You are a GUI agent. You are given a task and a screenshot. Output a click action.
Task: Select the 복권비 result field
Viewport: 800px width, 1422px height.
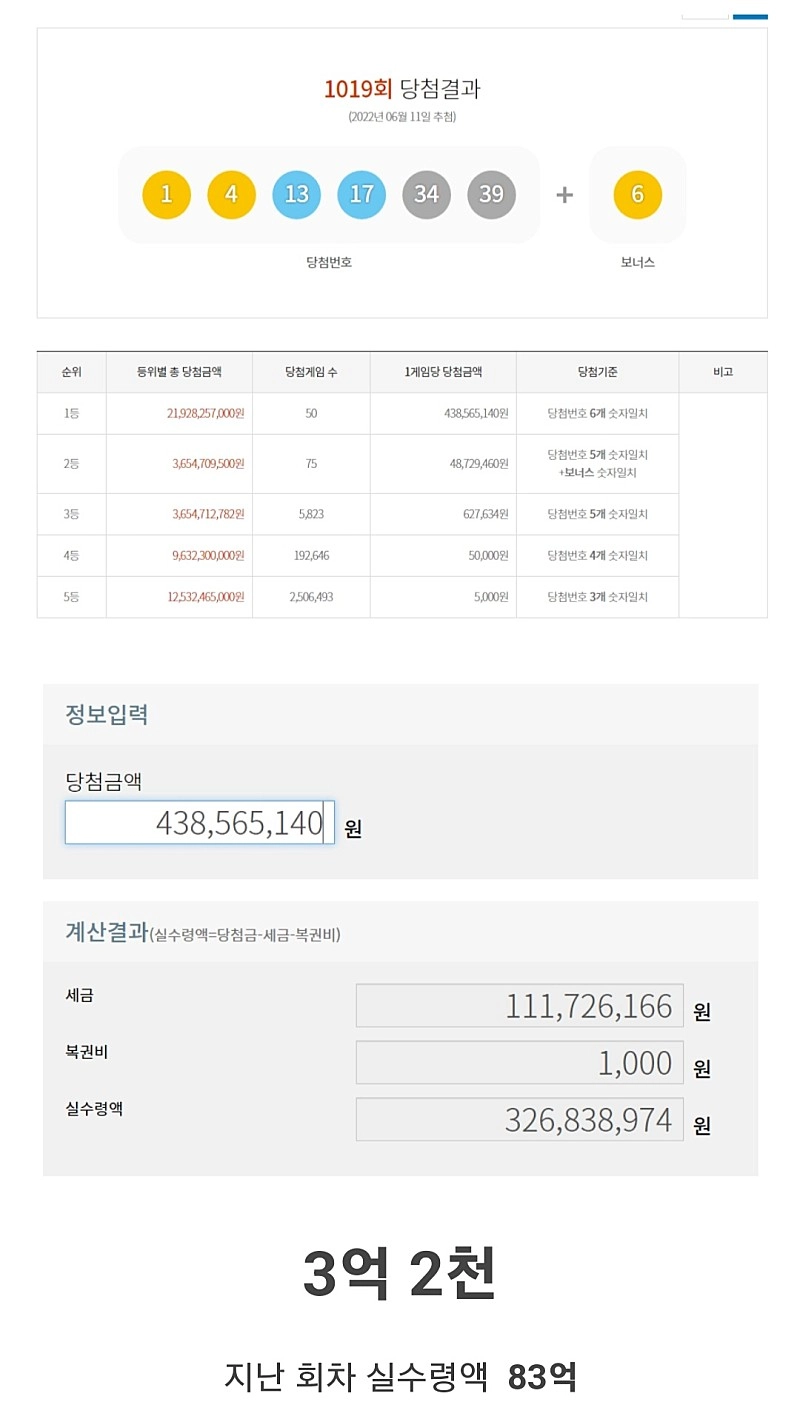(519, 1062)
